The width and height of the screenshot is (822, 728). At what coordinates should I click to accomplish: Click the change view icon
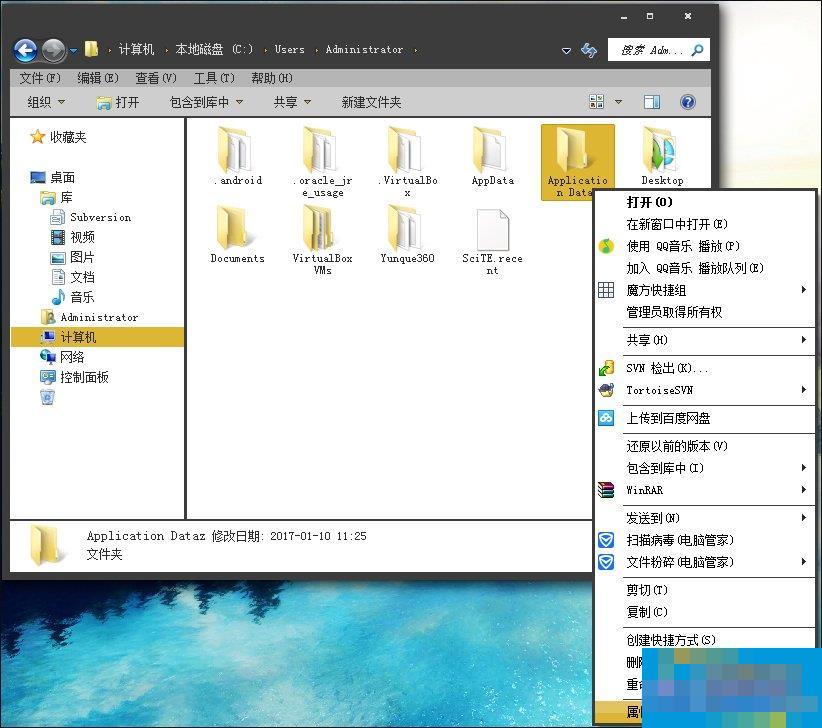(x=597, y=102)
